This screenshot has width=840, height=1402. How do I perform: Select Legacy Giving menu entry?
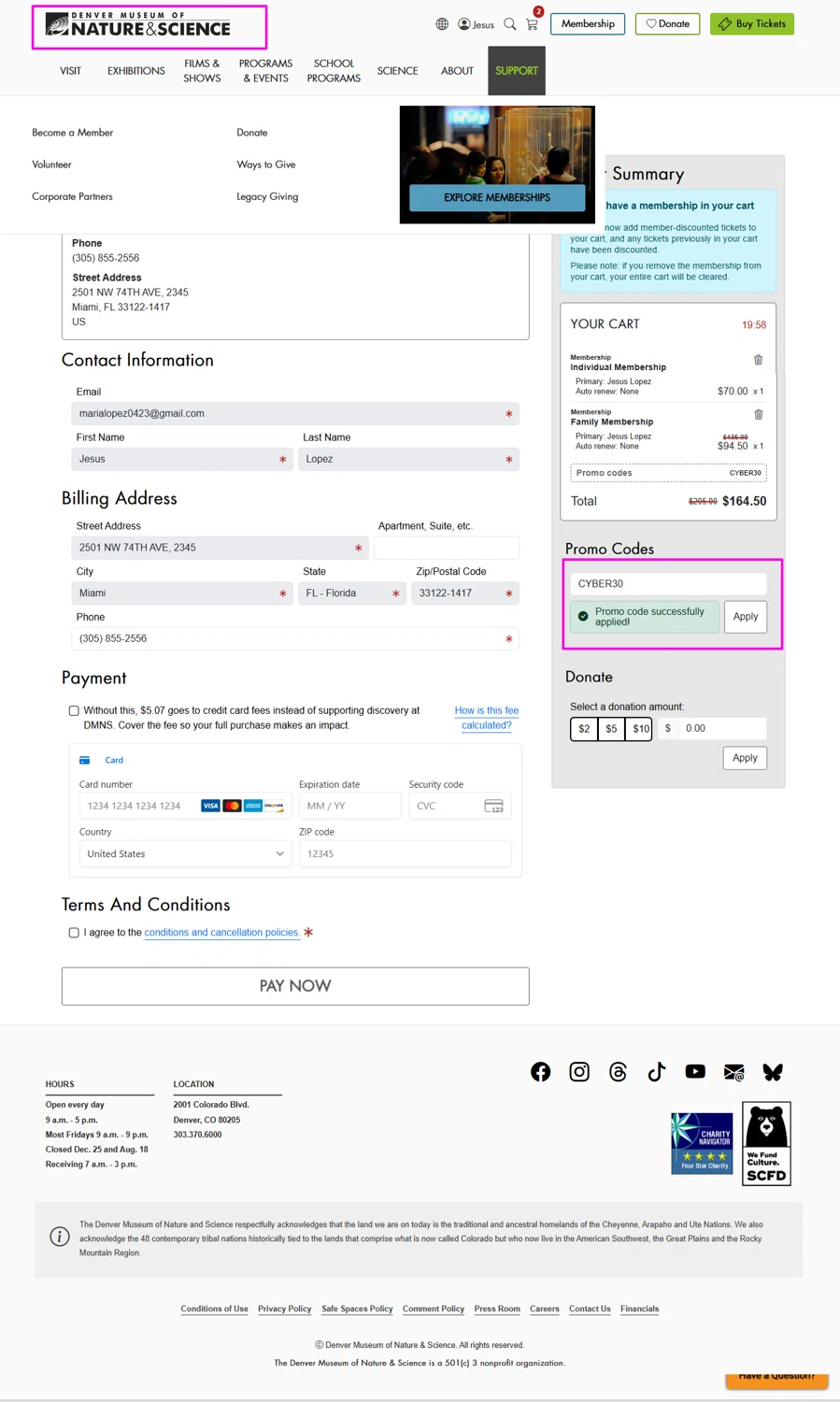click(267, 196)
